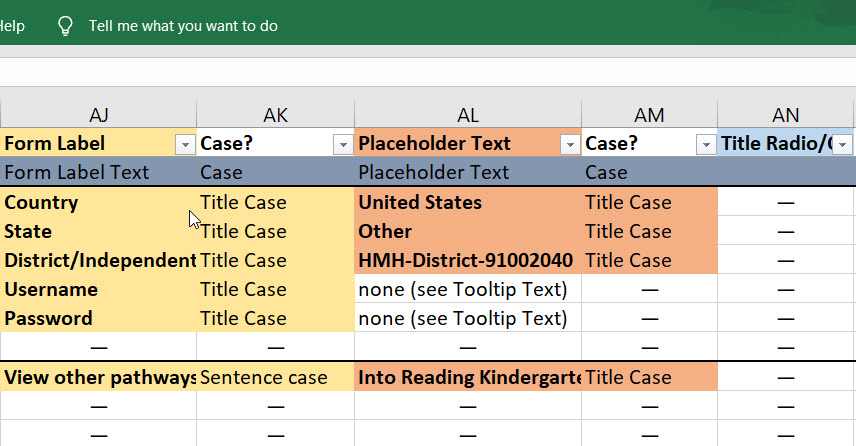Select entire column AM from its header
Viewport: 856px width, 446px height.
(649, 115)
